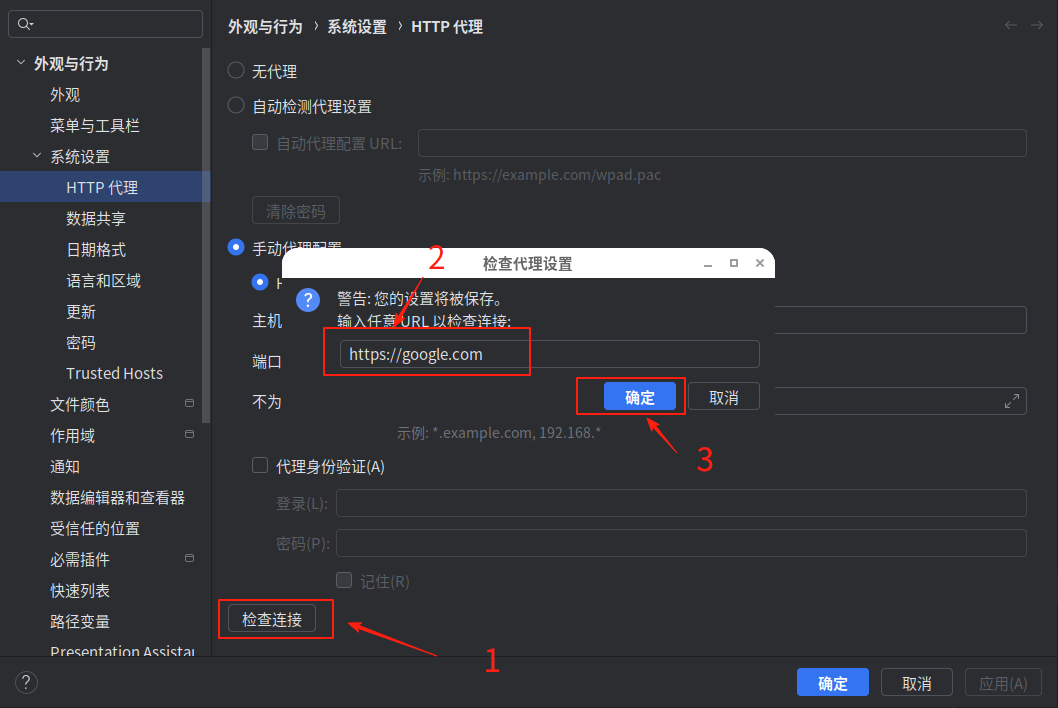Image resolution: width=1058 pixels, height=708 pixels.
Task: Click the blue question icon in 检查代理设置 dialog
Action: click(307, 300)
